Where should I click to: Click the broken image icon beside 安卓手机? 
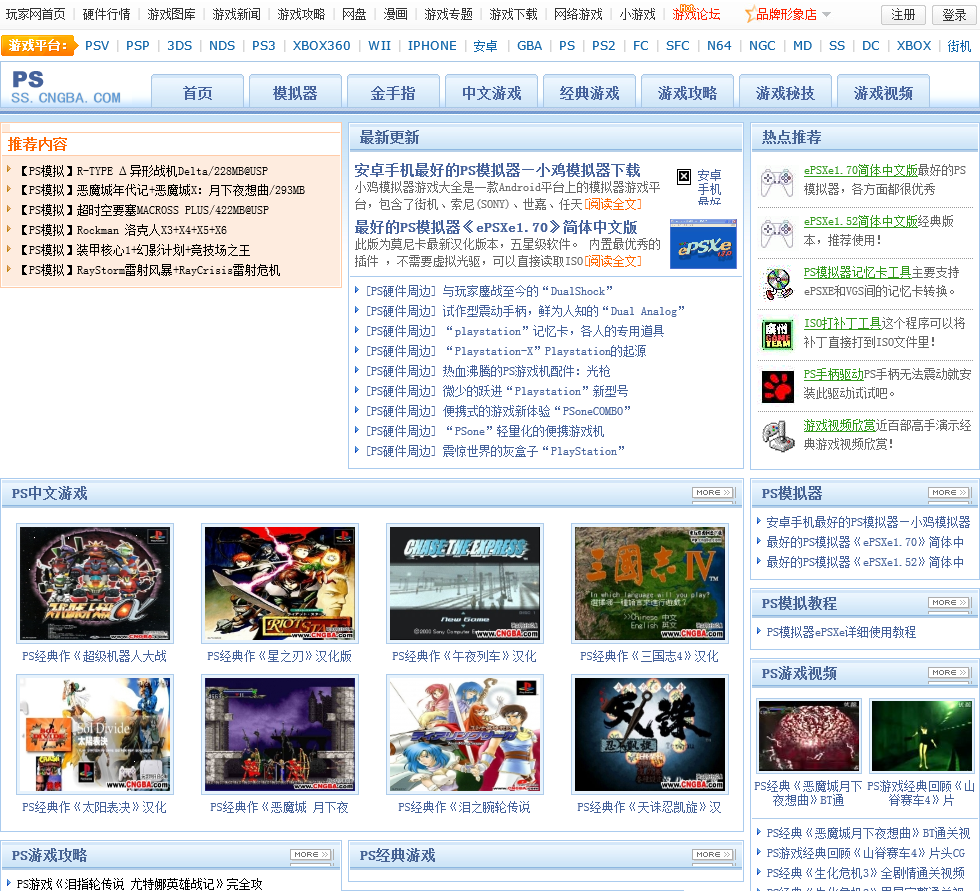[x=684, y=176]
